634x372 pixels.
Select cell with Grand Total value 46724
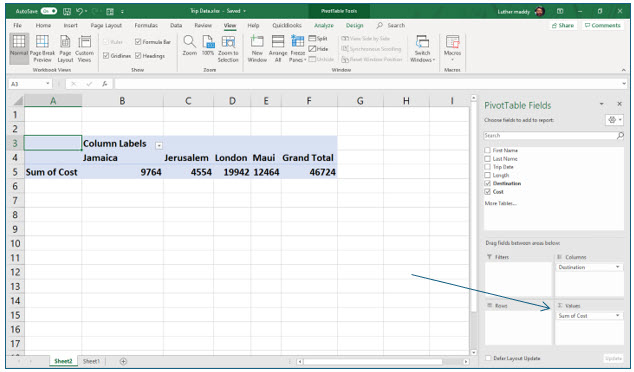(309, 172)
